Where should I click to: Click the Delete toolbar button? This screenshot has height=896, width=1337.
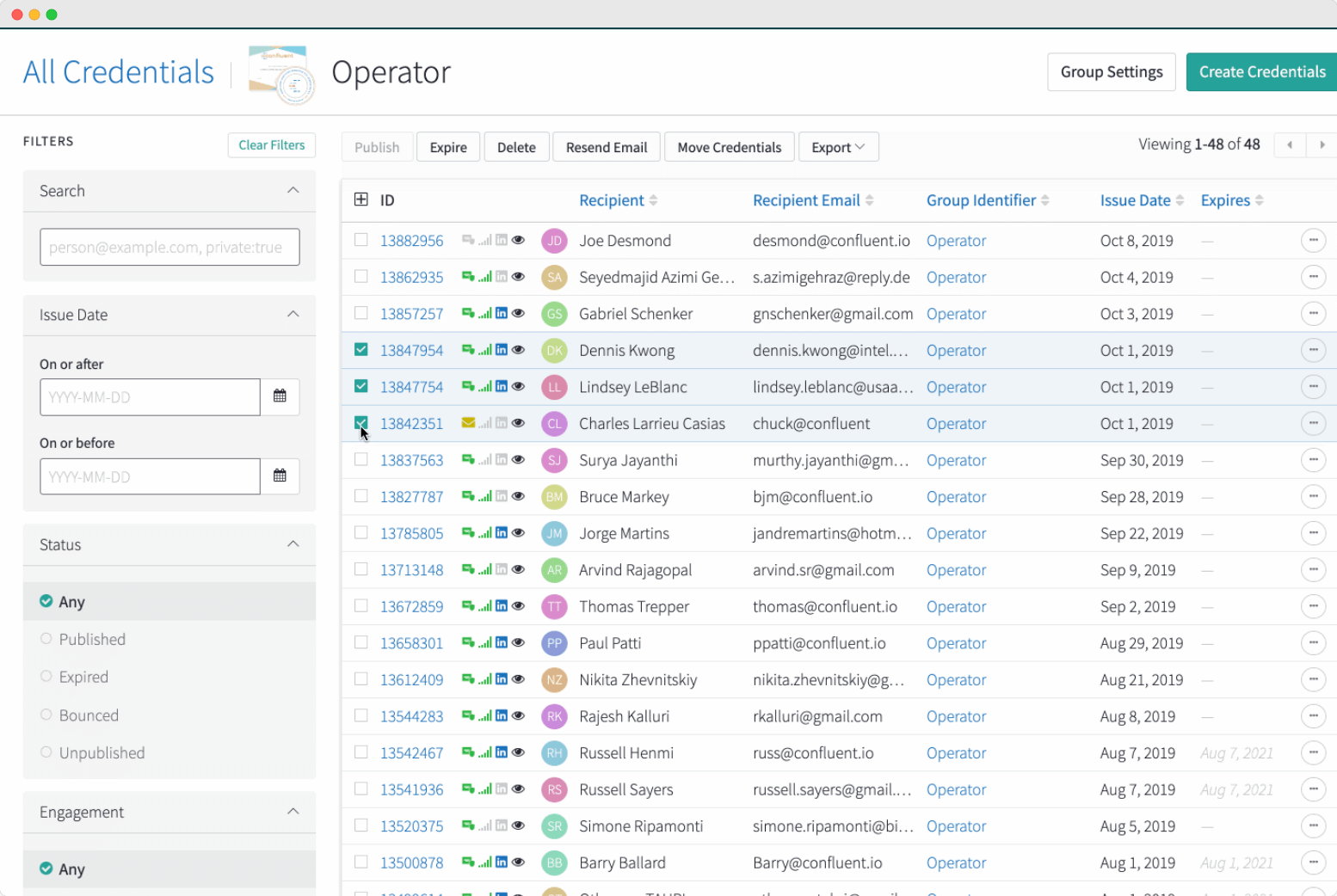[x=516, y=147]
